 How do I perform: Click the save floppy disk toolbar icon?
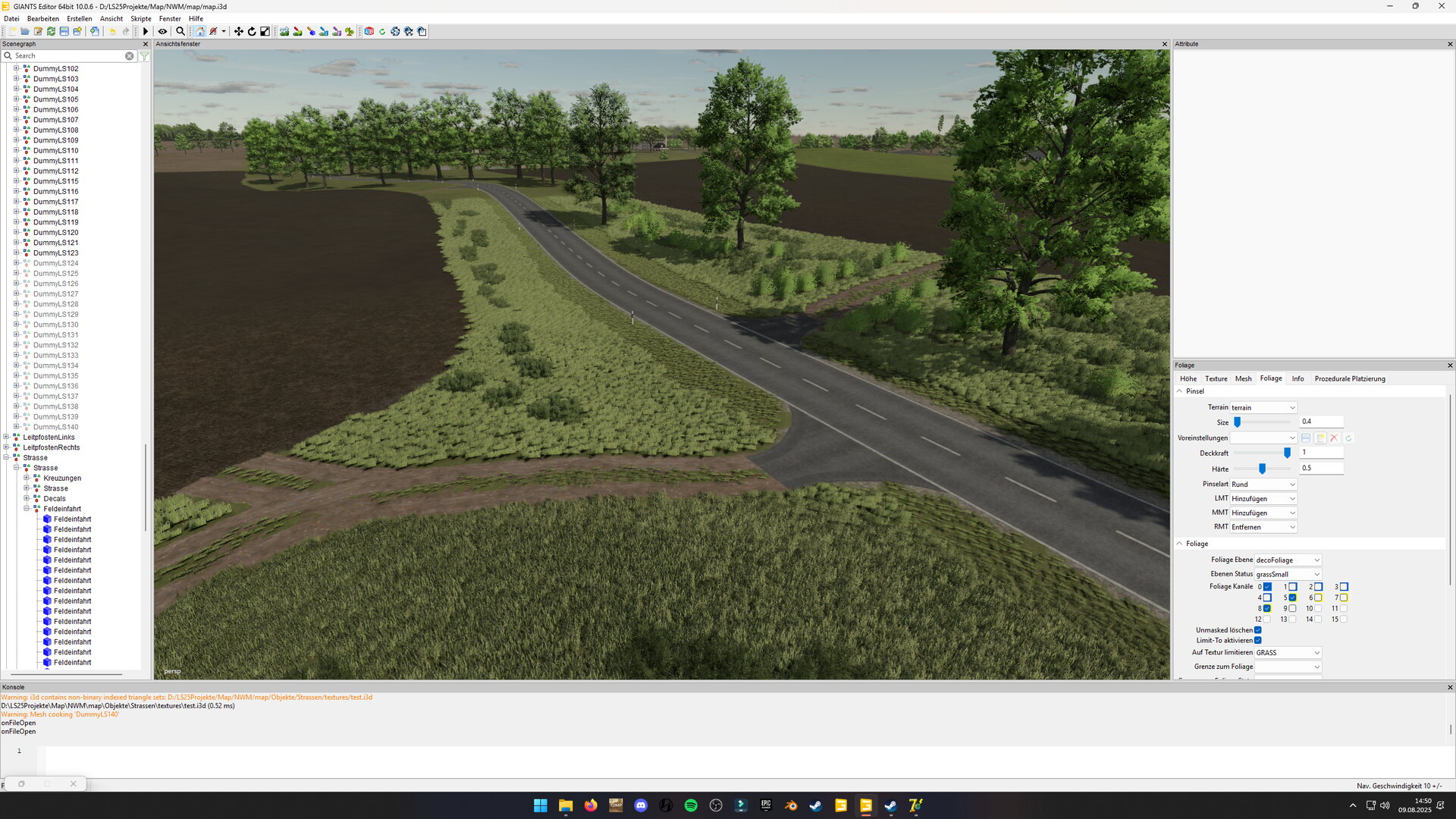64,32
